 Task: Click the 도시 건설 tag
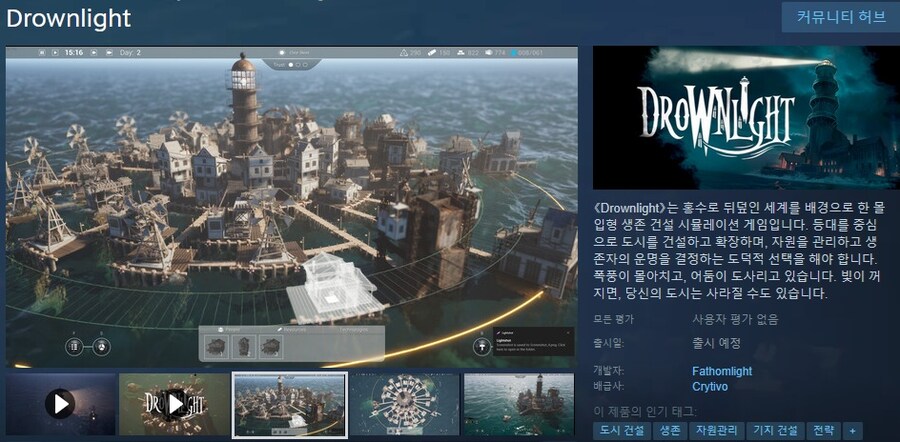(621, 430)
